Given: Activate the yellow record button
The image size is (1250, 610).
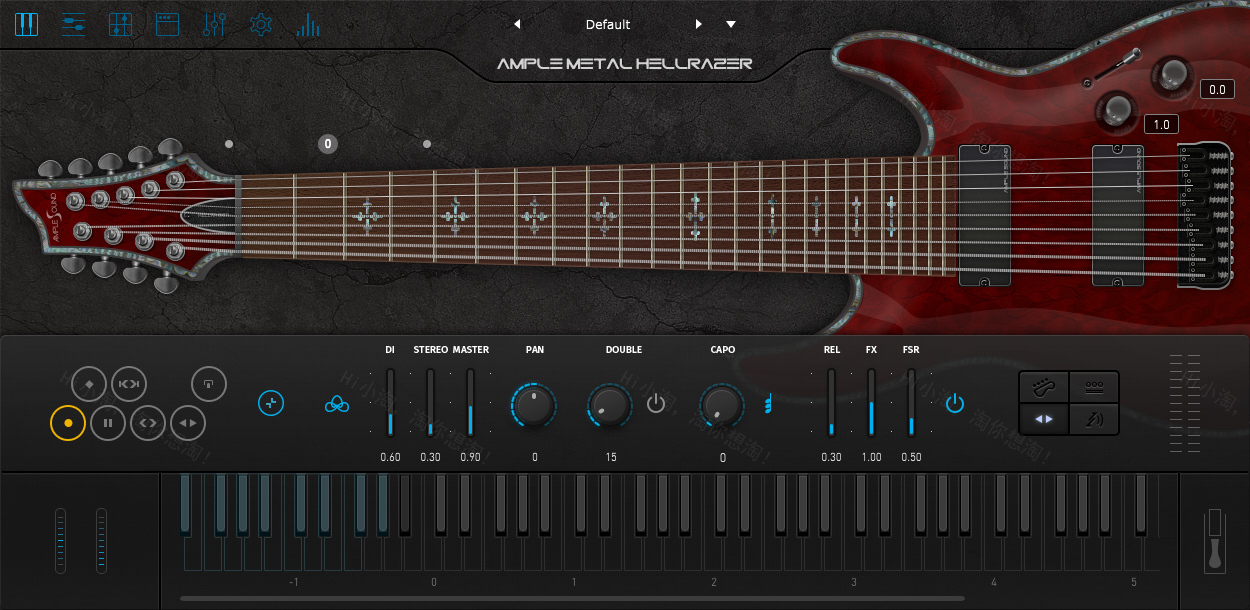Looking at the screenshot, I should (67, 423).
